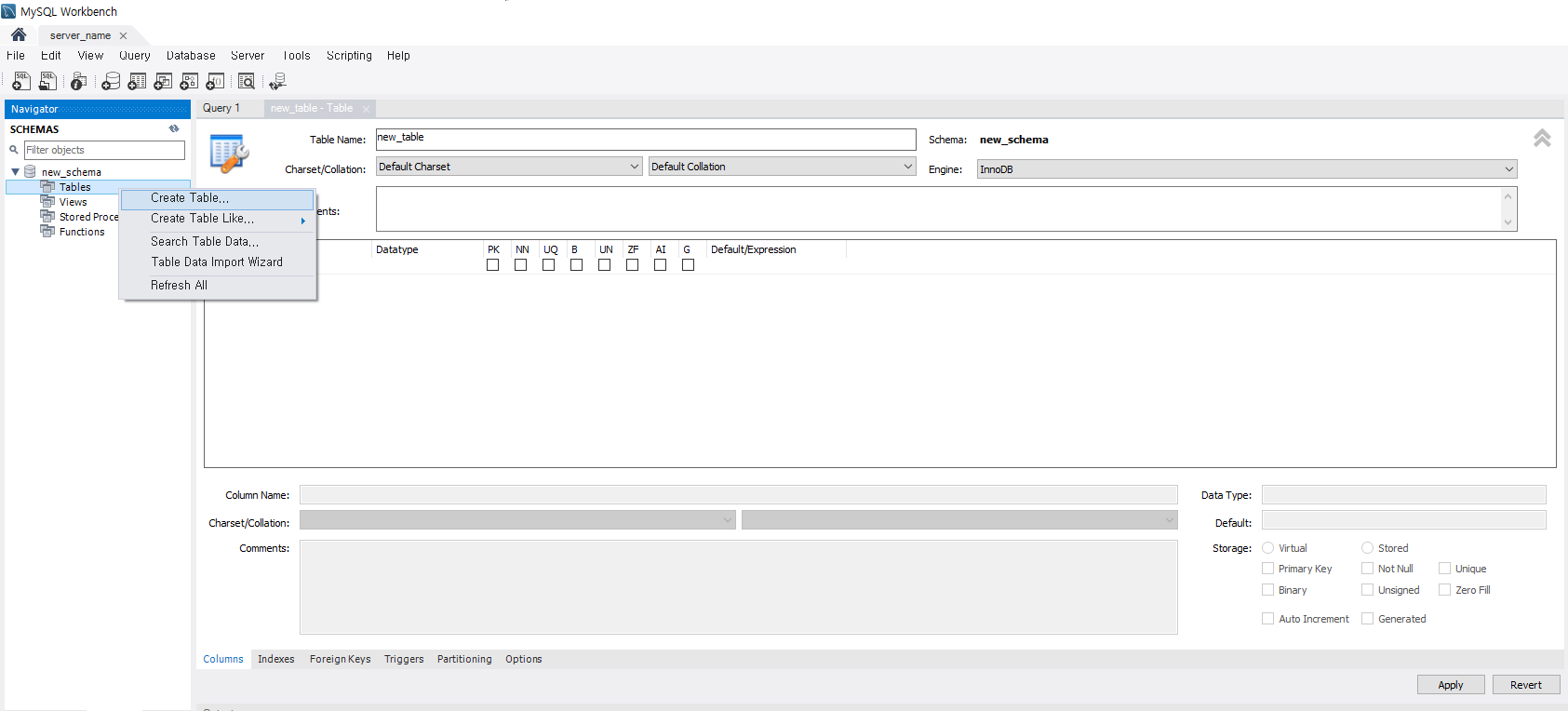Switch to the Indexes tab
The height and width of the screenshot is (711, 1568).
(x=276, y=659)
